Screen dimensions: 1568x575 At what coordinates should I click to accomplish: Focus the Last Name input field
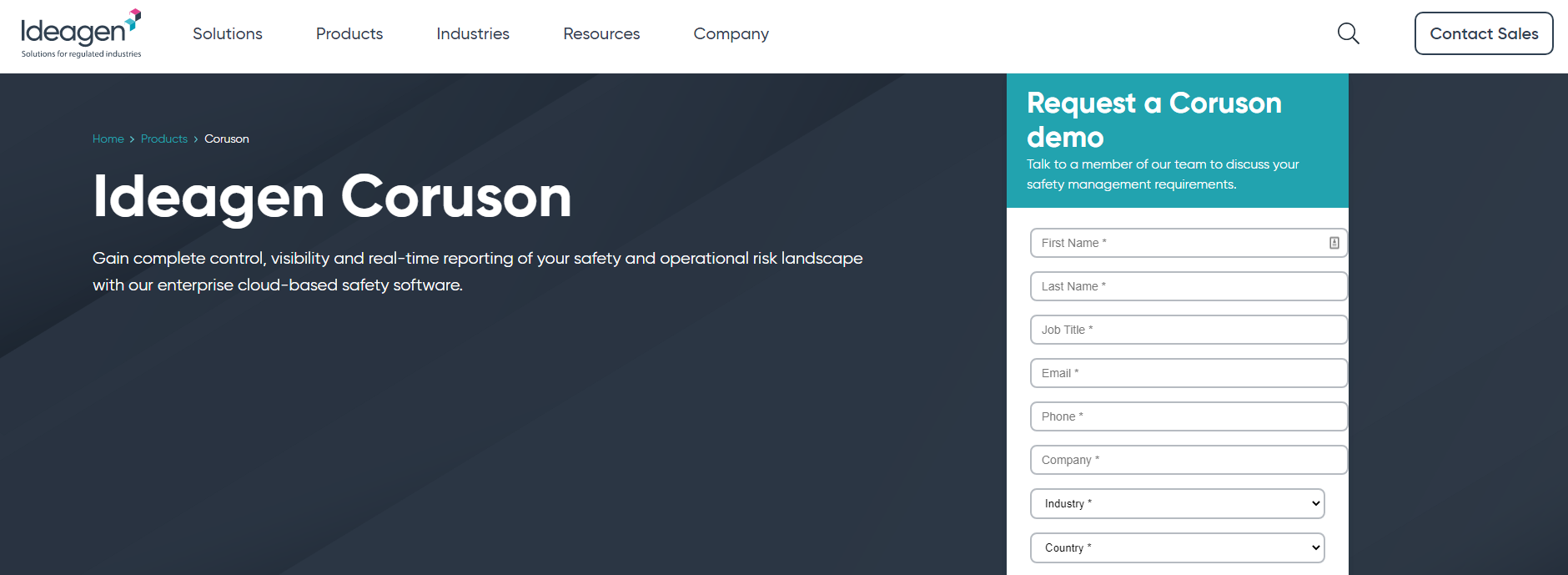tap(1189, 286)
